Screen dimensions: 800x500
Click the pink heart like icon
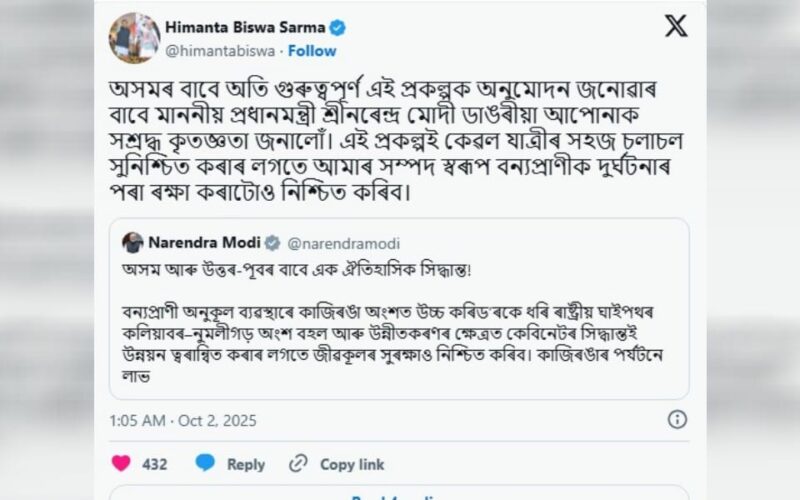(x=120, y=463)
